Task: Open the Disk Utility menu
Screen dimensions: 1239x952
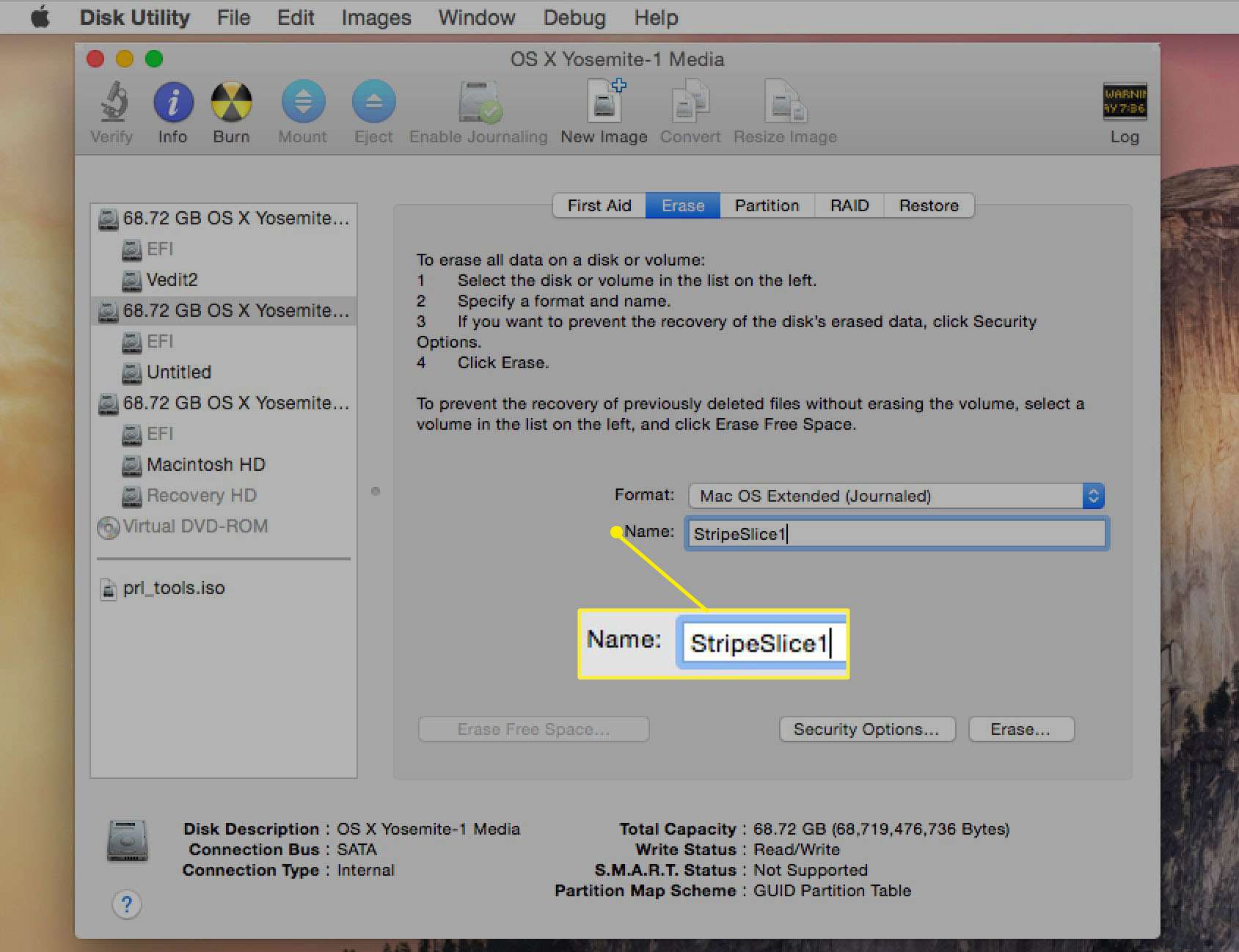Action: (134, 17)
